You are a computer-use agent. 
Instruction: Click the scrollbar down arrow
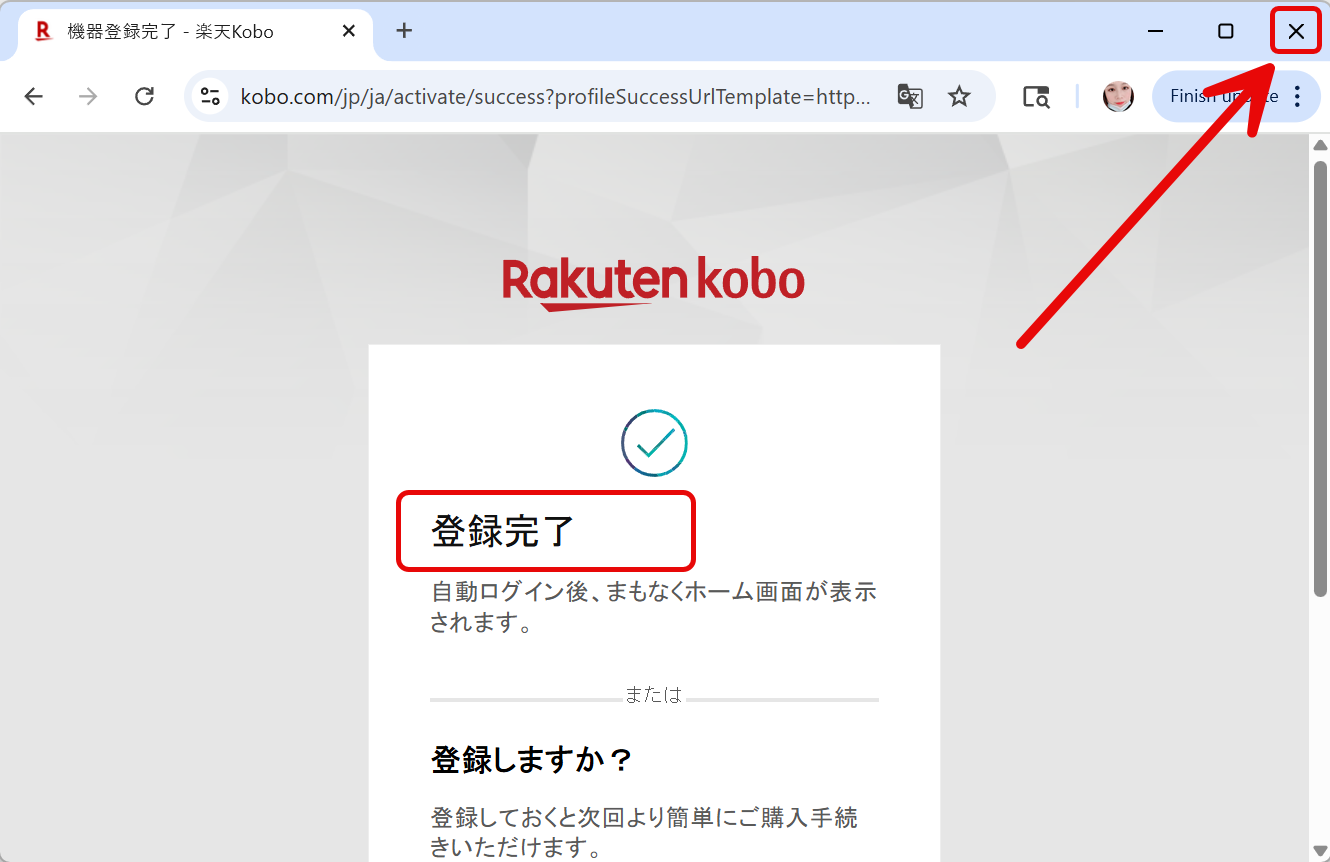(1320, 852)
